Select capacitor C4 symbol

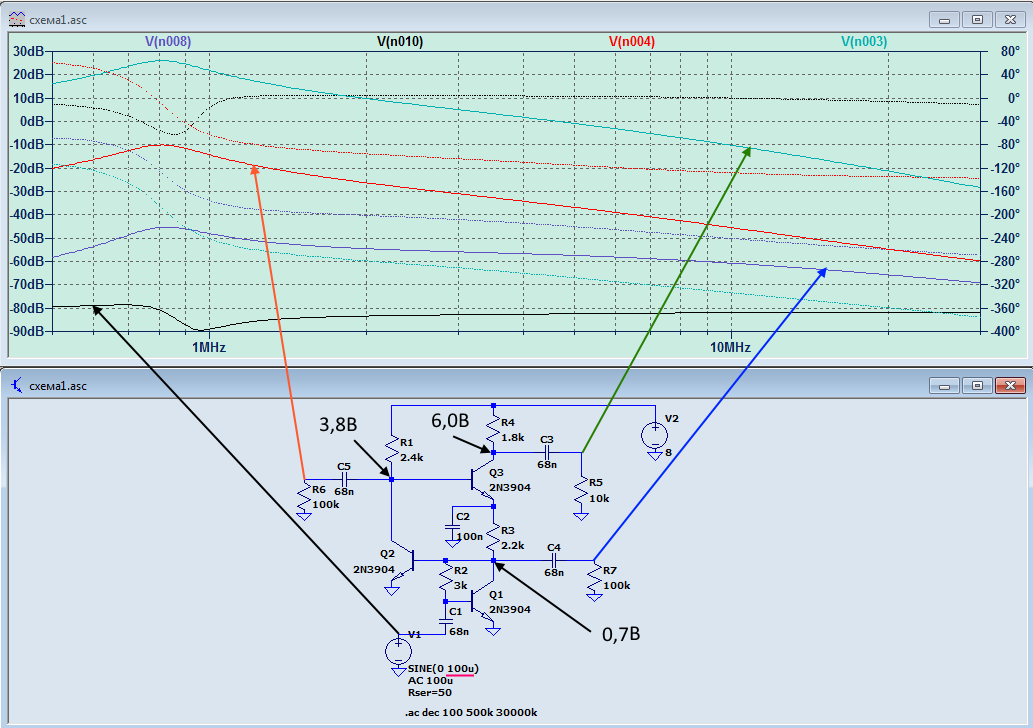(553, 561)
